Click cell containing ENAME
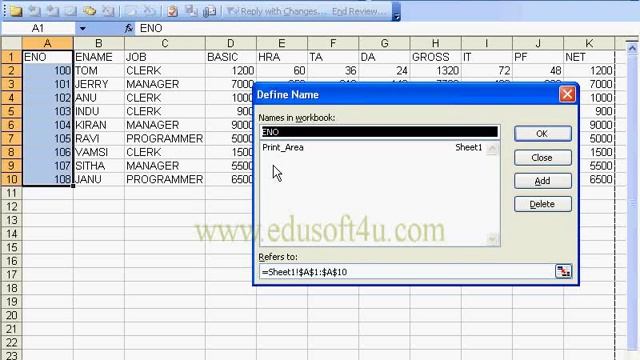The height and width of the screenshot is (360, 640). coord(99,57)
